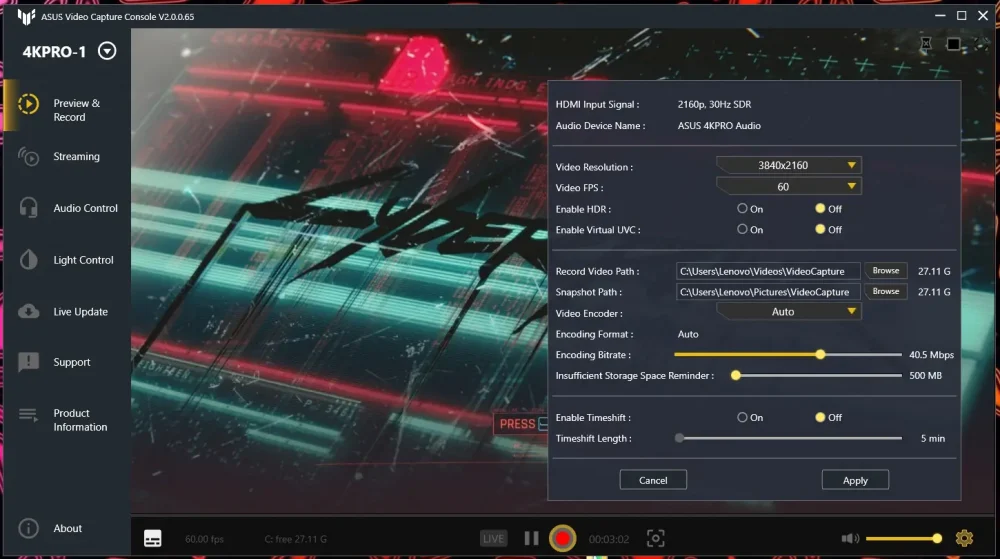The width and height of the screenshot is (1000, 559).
Task: Cancel the settings changes
Action: click(x=653, y=480)
